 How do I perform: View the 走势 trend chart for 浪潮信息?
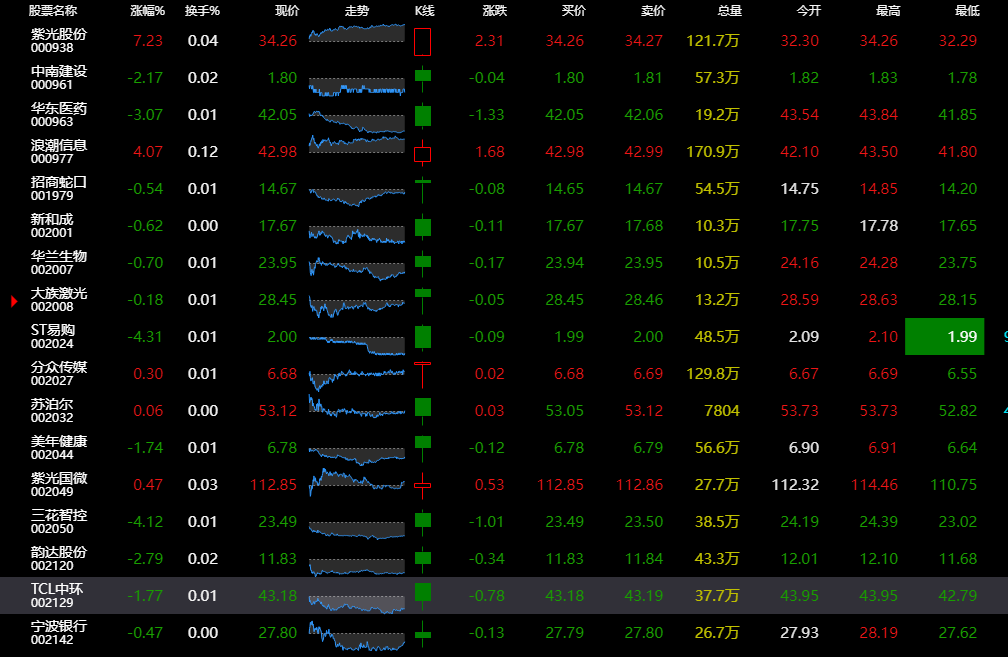(357, 145)
